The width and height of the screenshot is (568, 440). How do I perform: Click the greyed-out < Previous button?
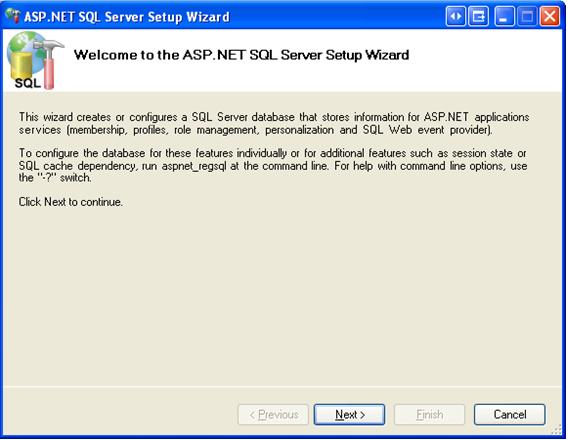point(273,415)
